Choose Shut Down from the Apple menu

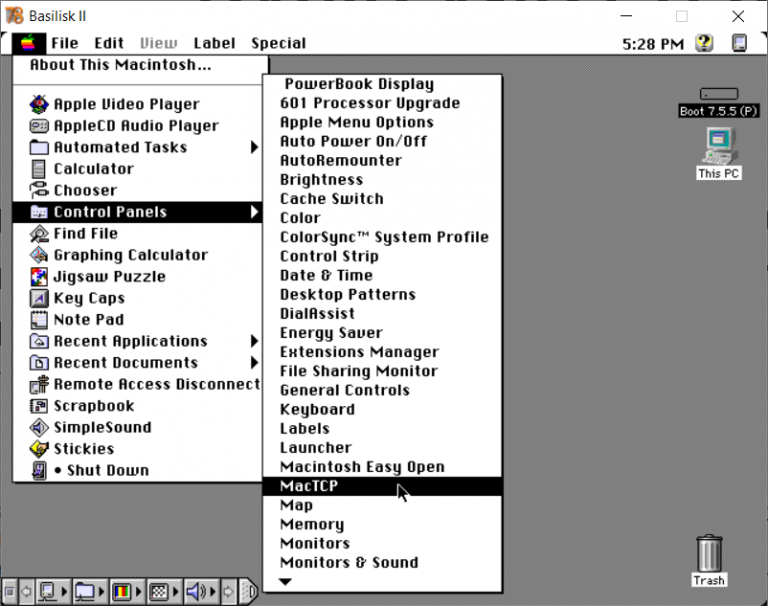137,471
